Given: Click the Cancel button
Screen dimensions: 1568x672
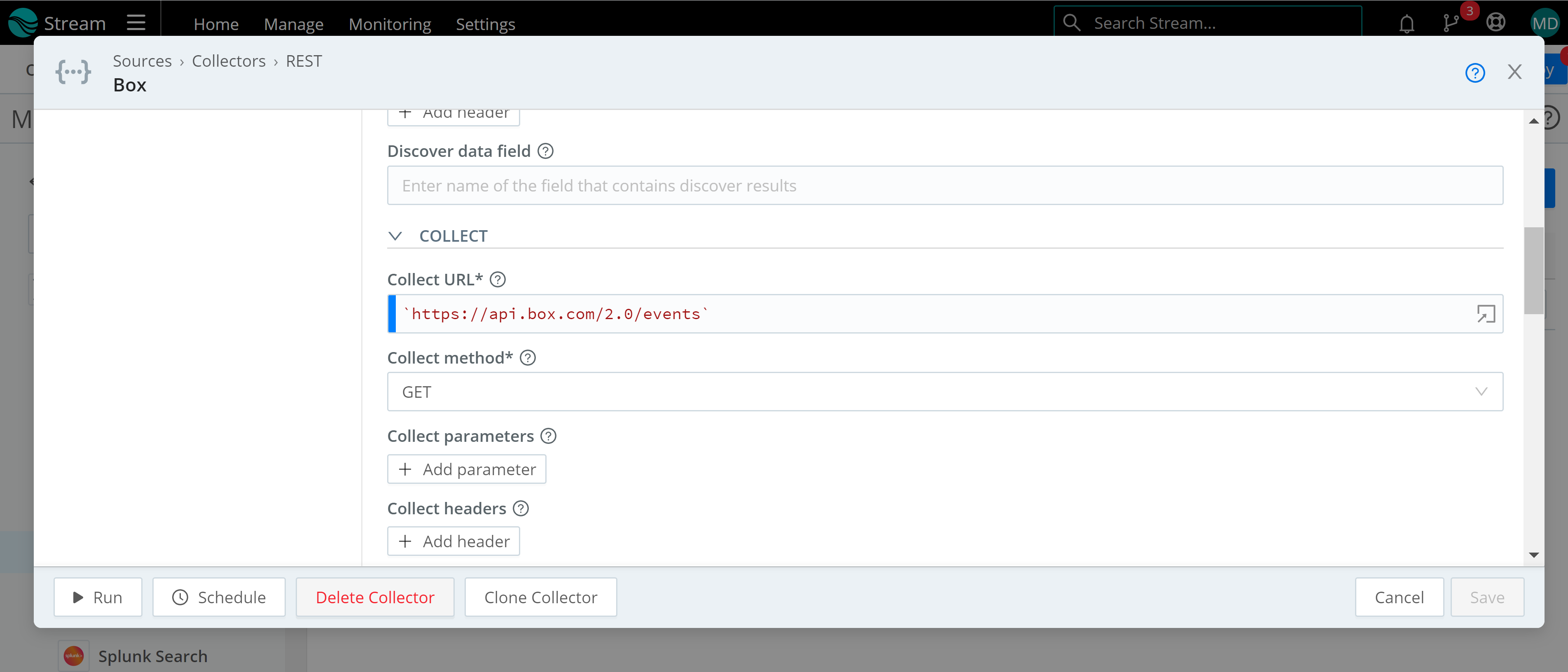Looking at the screenshot, I should 1399,597.
